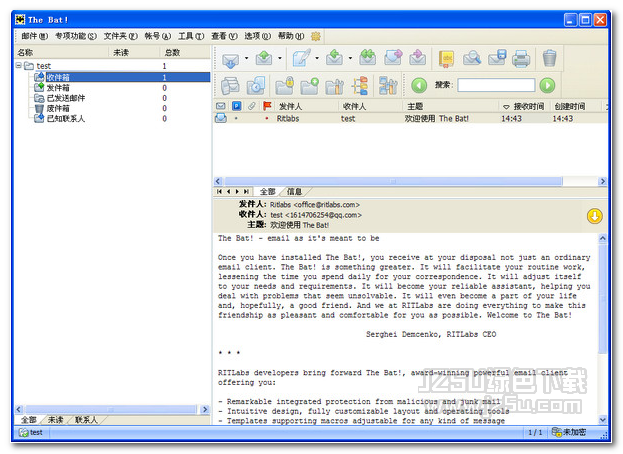Open the dropdown arrow beside new message
623x454 pixels.
point(317,58)
